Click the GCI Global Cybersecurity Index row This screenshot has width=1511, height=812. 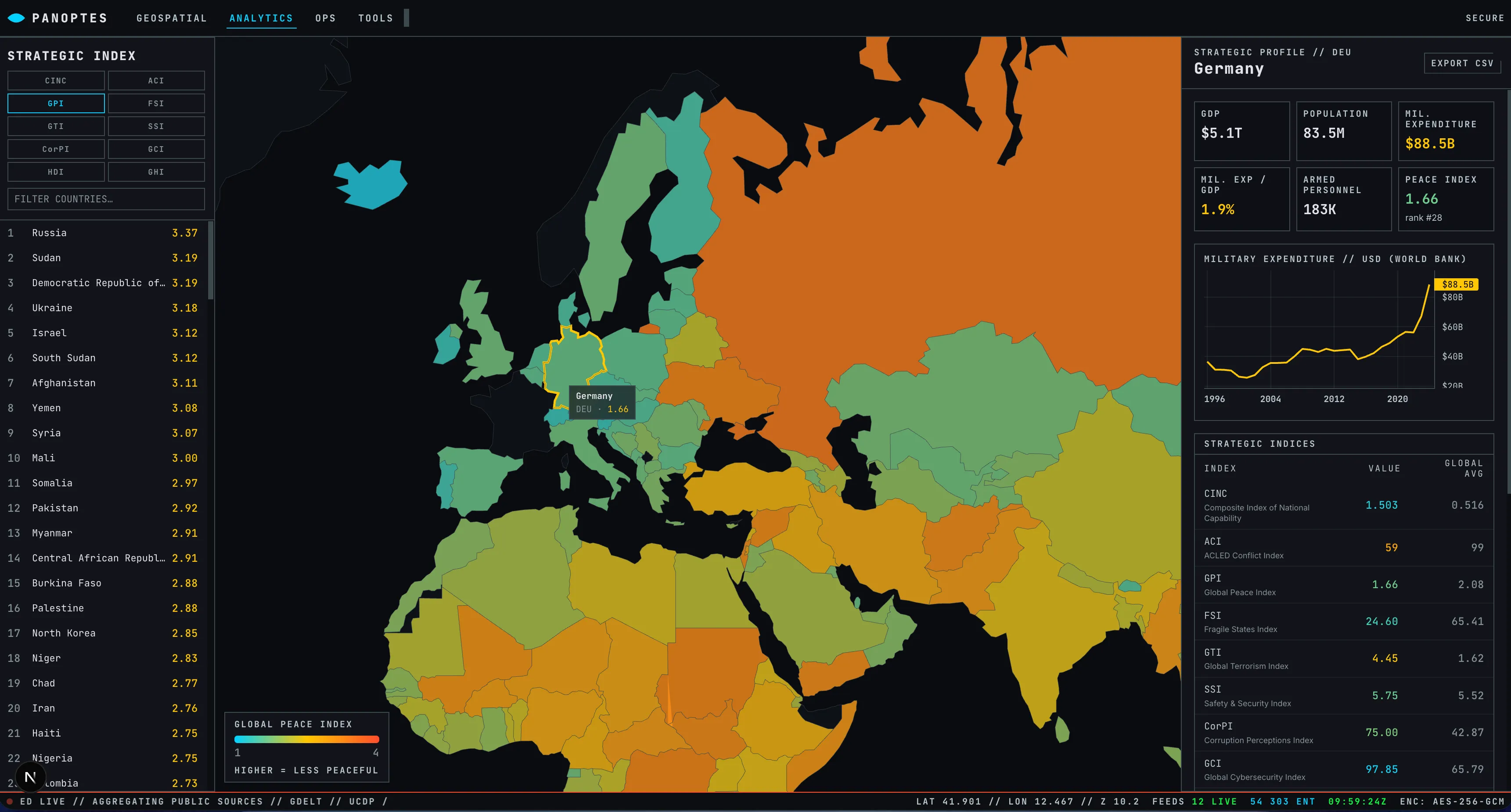tap(1344, 770)
